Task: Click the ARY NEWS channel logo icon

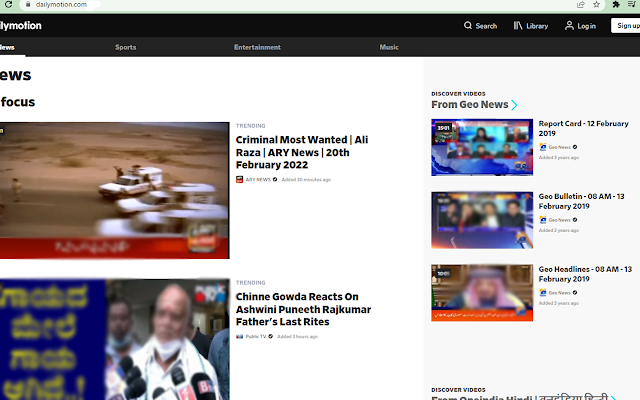Action: (240, 180)
